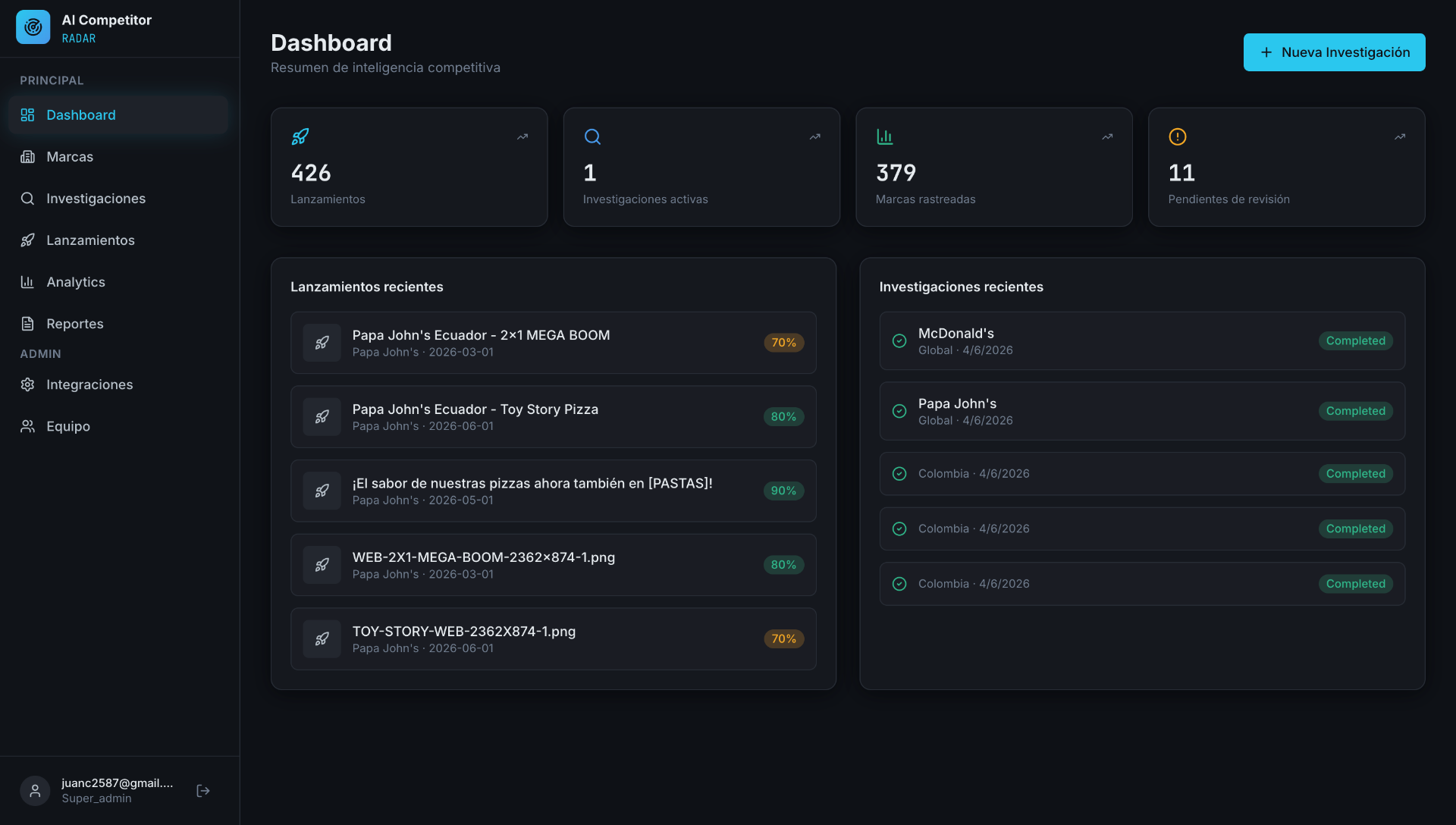Screen dimensions: 1456x825
Task: Click the Analytics bar chart sidebar icon
Action: tap(27, 282)
